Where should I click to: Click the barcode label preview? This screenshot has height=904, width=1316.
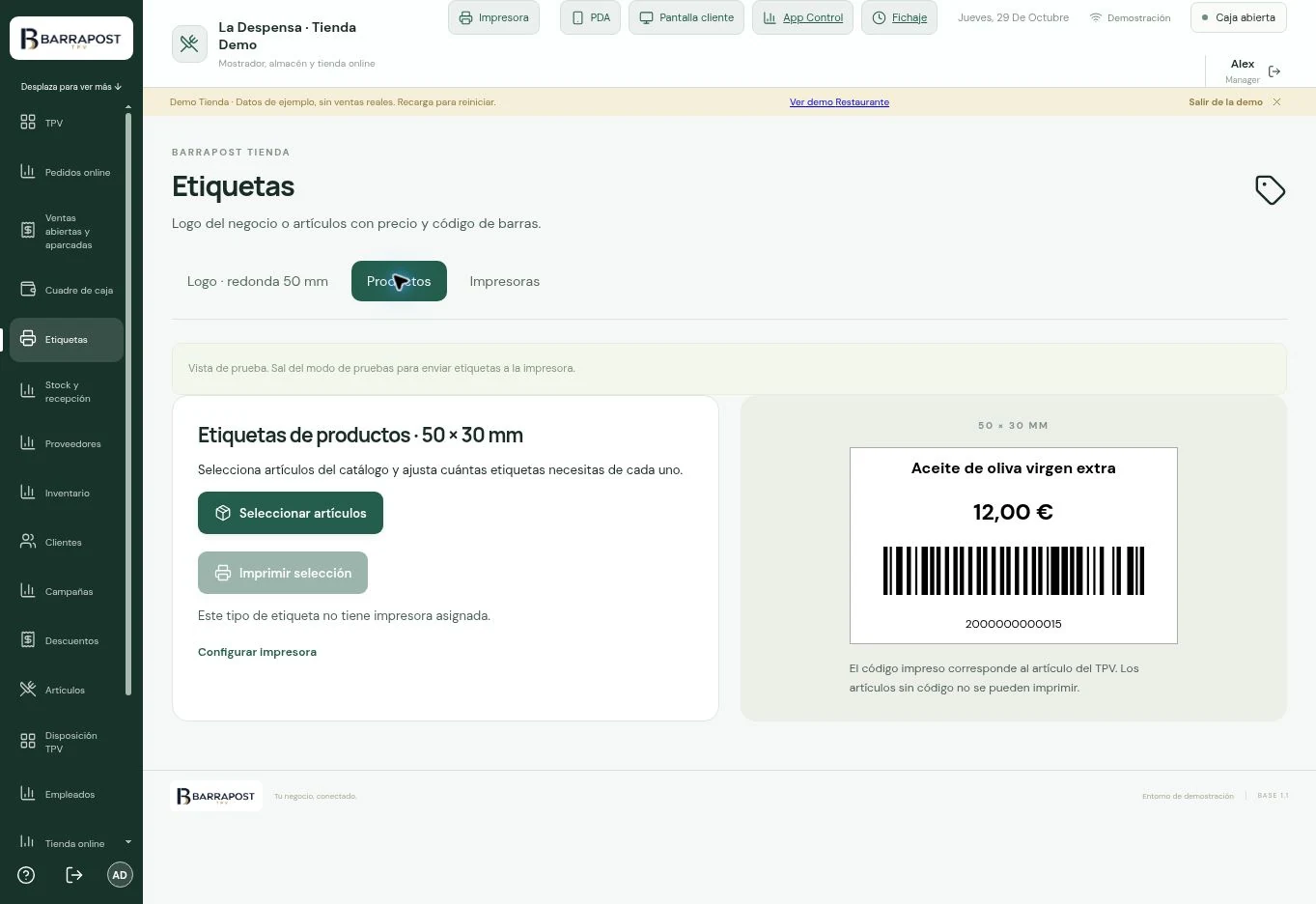click(1013, 546)
